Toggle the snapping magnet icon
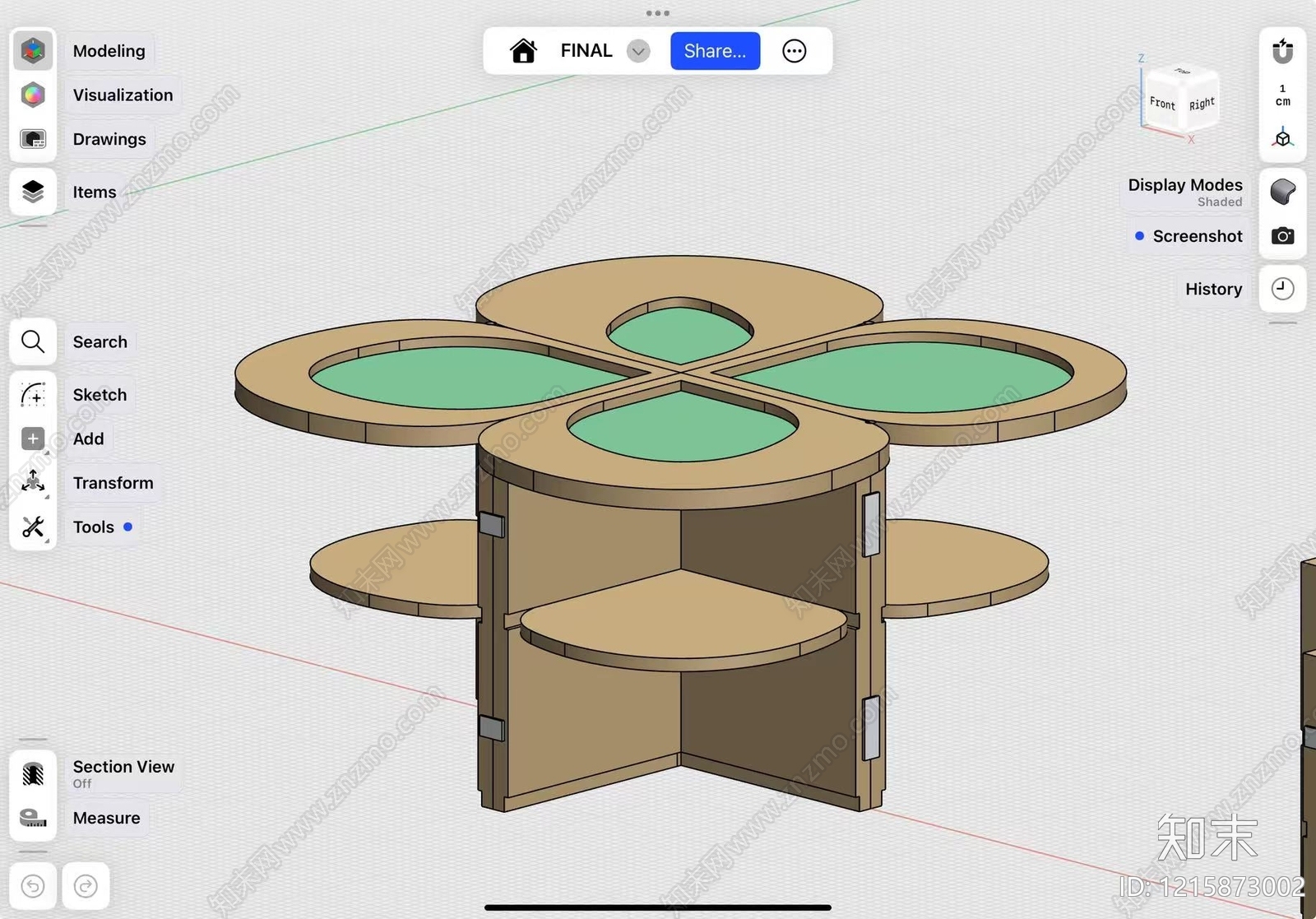Image resolution: width=1316 pixels, height=919 pixels. coord(1282,51)
